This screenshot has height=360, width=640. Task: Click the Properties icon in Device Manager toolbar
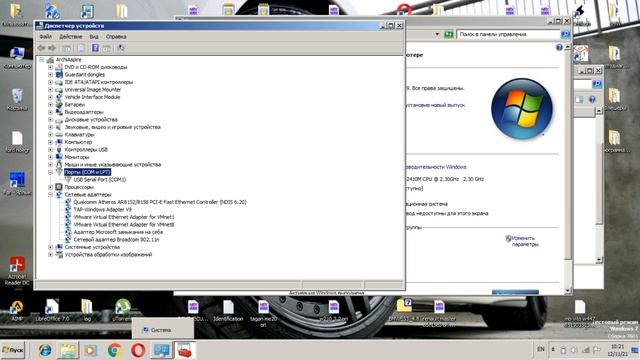click(81, 48)
